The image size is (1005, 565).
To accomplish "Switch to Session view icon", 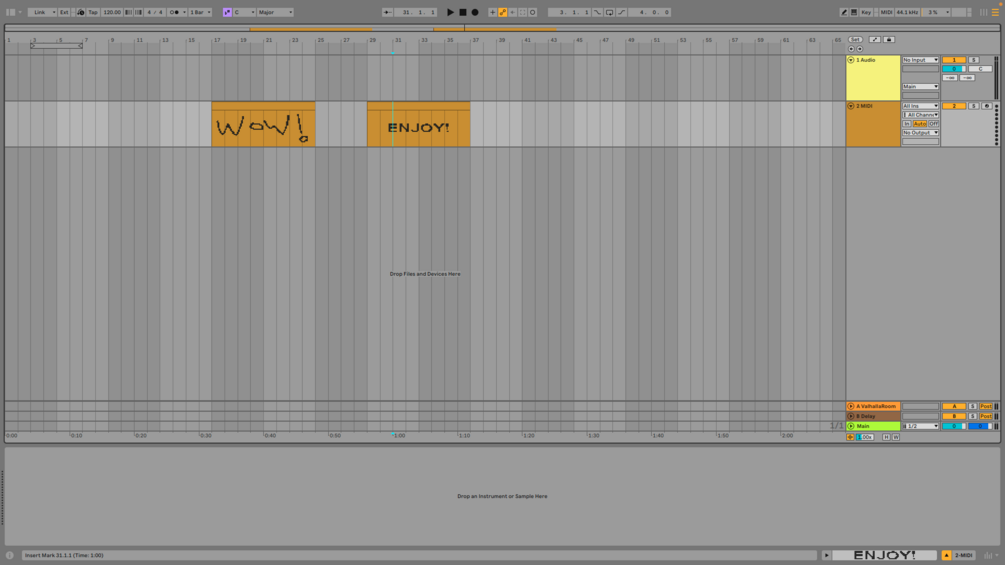I will click(x=984, y=12).
